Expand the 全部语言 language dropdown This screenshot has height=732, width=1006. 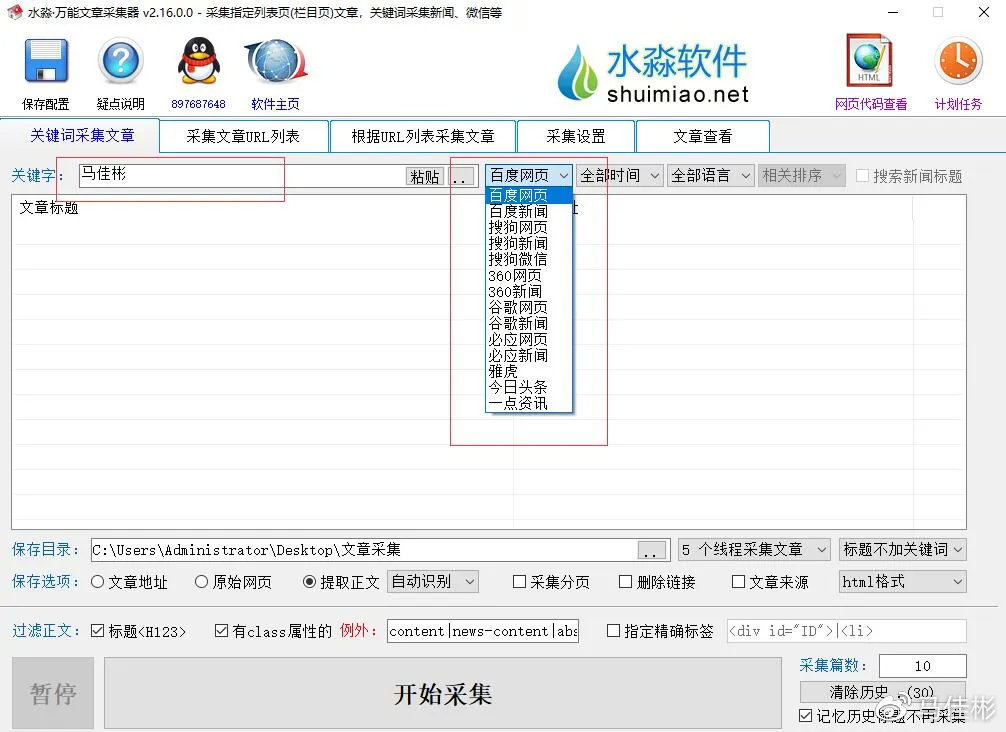(x=710, y=175)
